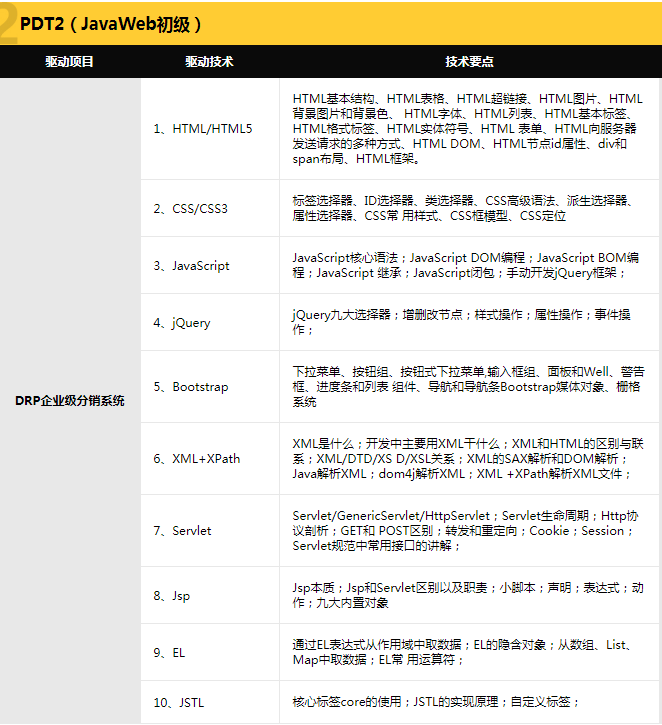Click the PDT2 (JavaWeb初级) title heading
Image resolution: width=662 pixels, height=725 pixels.
110,24
